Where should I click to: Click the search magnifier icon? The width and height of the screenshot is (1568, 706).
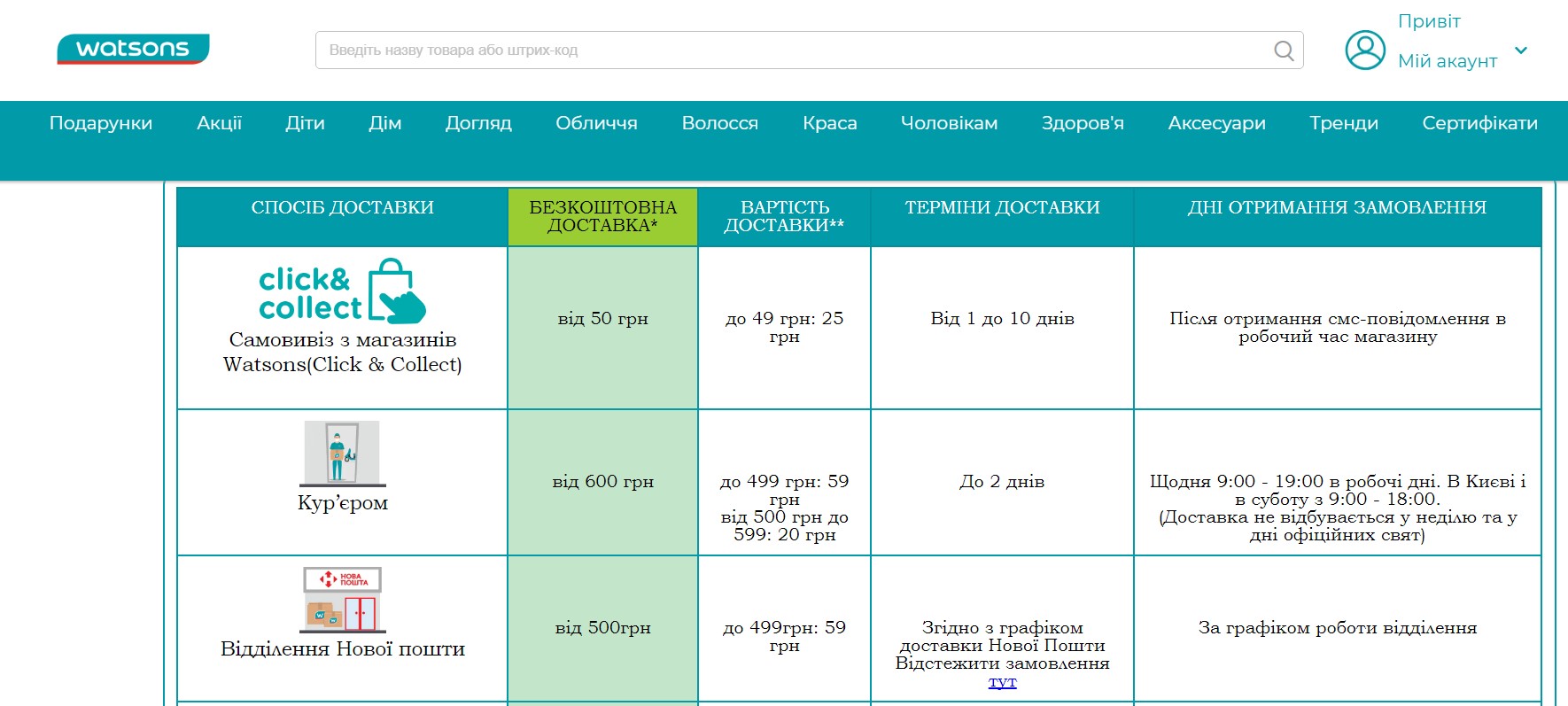(1284, 50)
